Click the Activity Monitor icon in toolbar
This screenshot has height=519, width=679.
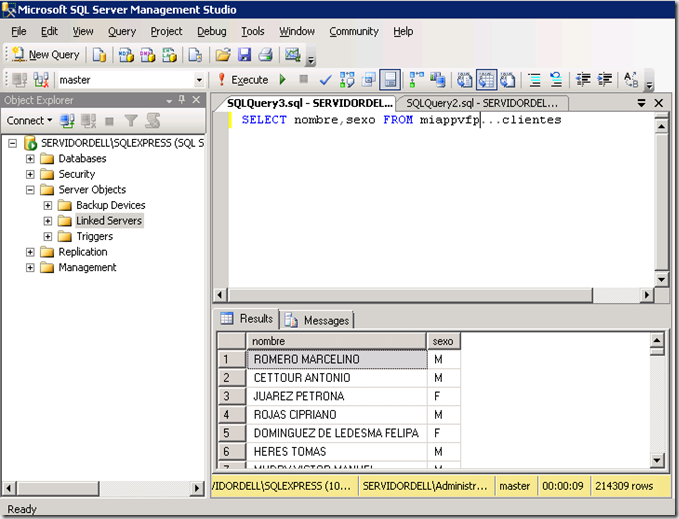point(292,55)
